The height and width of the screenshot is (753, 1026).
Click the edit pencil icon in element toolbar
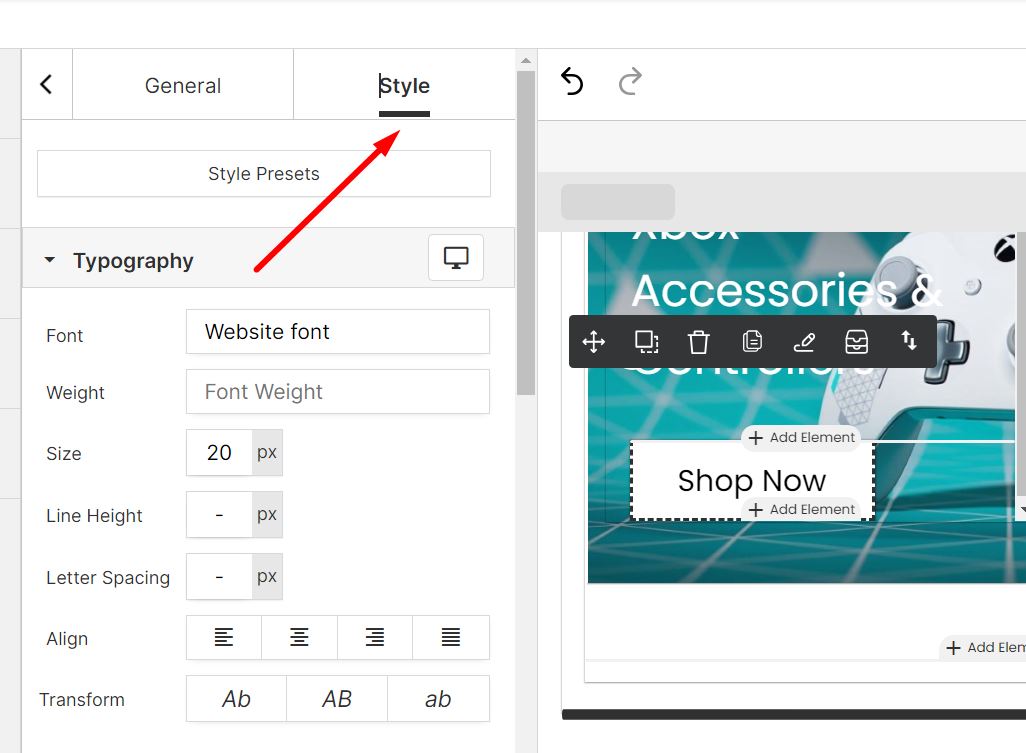pos(804,341)
